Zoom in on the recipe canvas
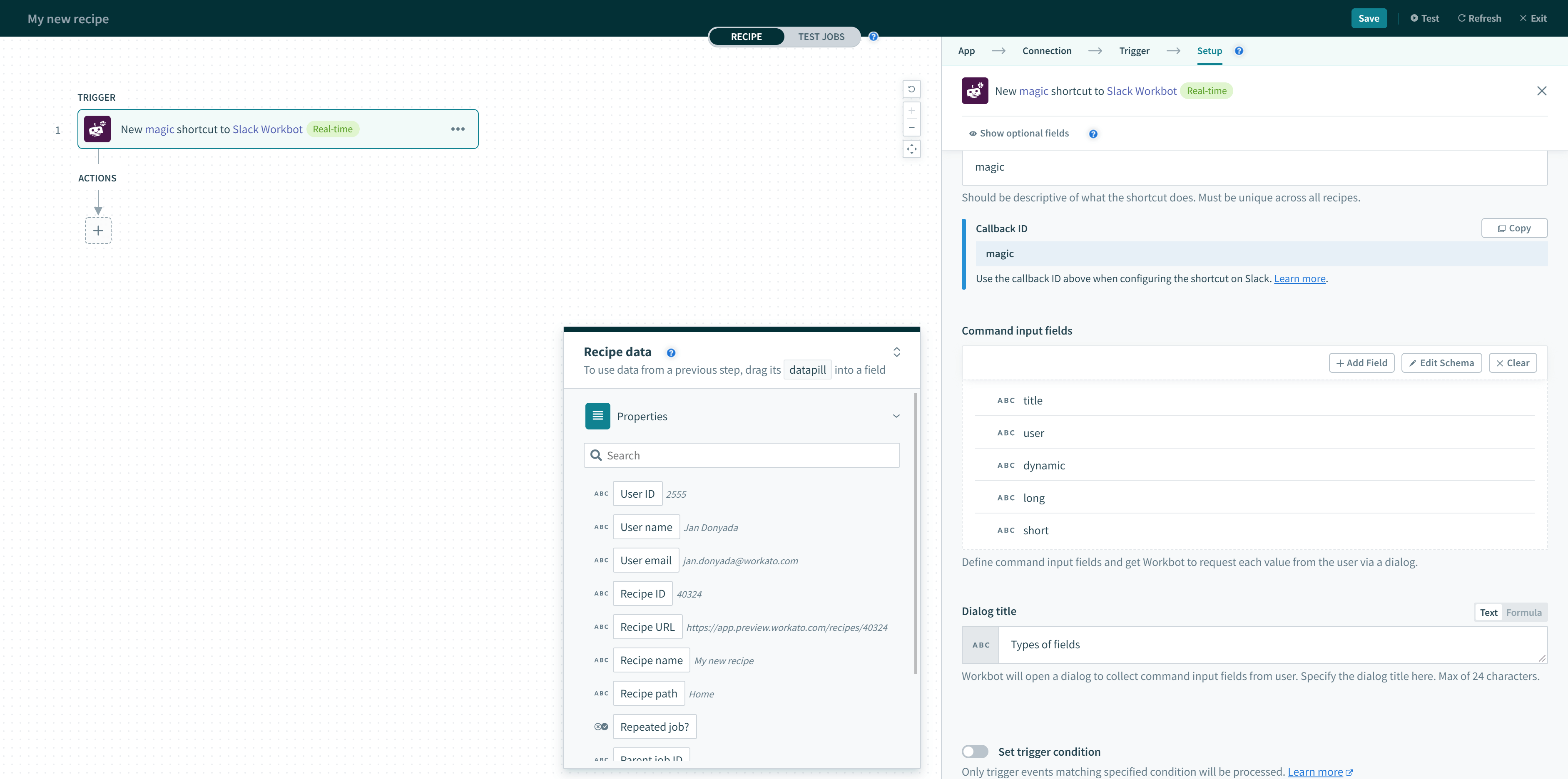The width and height of the screenshot is (1568, 779). click(x=911, y=111)
